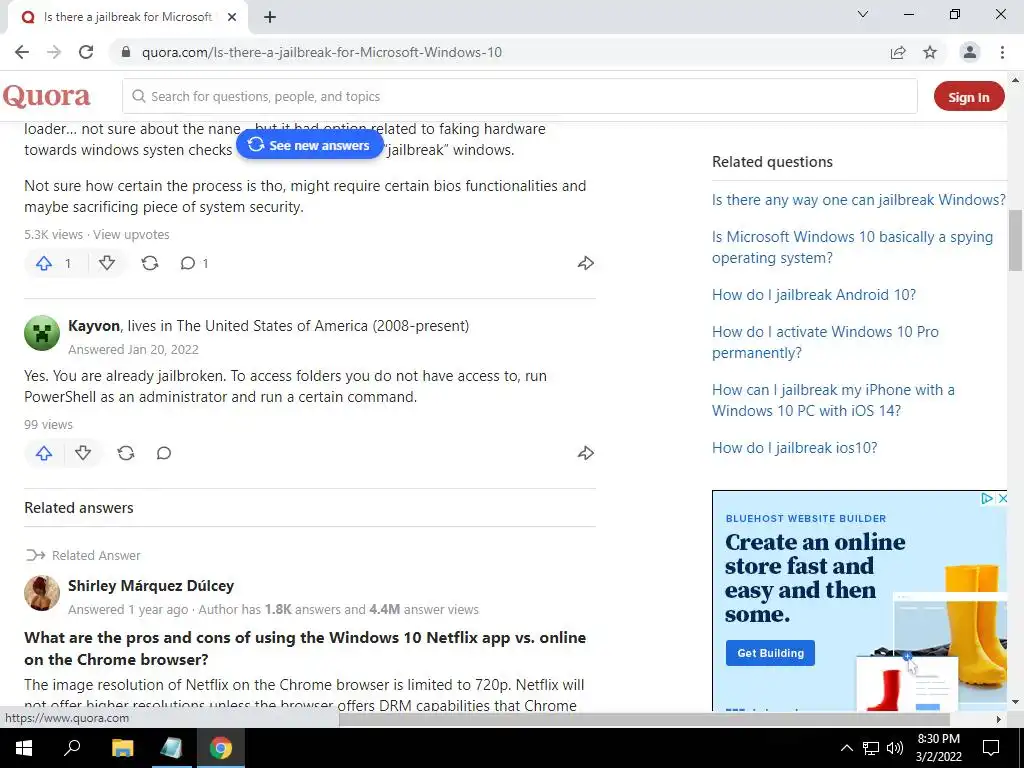Click Get Building in the Bluehost ad
Screen dimensions: 1024x768
[x=771, y=653]
